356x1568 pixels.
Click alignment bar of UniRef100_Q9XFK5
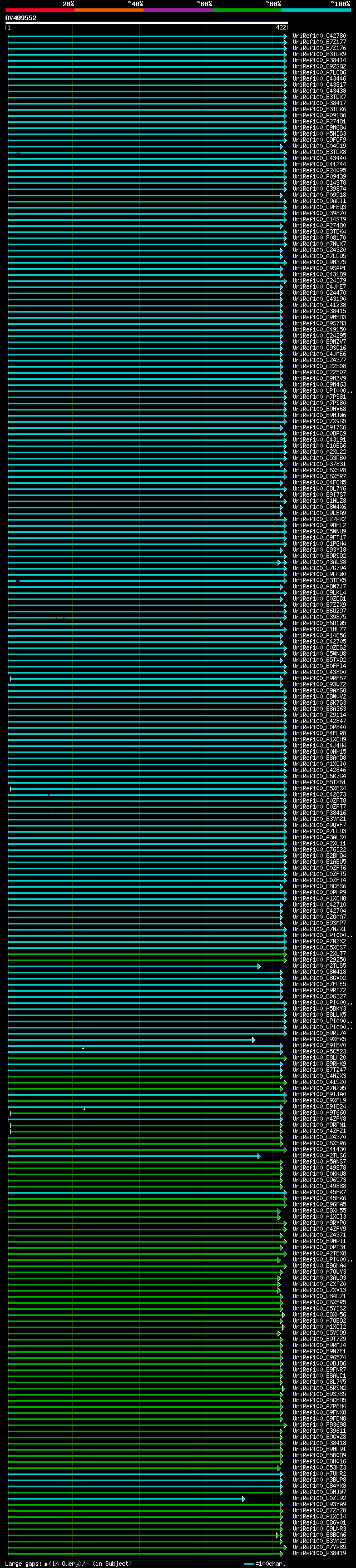131,1040
